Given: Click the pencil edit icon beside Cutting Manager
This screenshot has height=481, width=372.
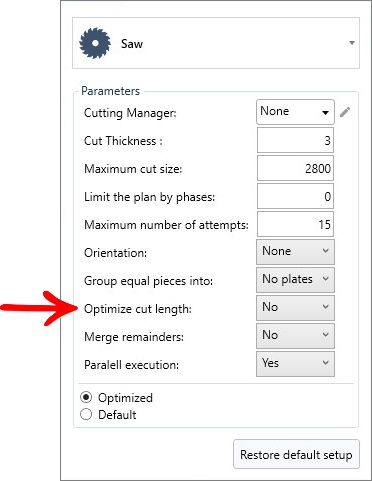Looking at the screenshot, I should click(345, 112).
